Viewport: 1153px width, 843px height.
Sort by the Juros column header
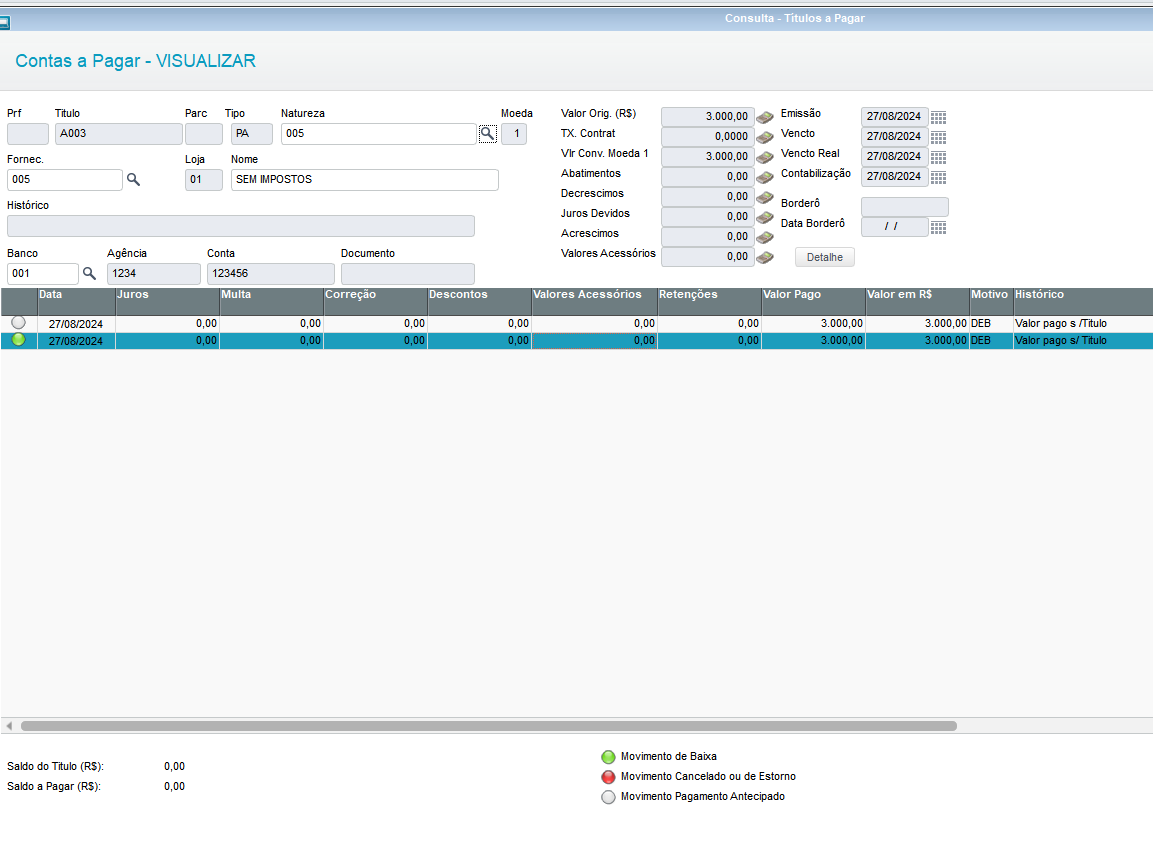pos(168,302)
